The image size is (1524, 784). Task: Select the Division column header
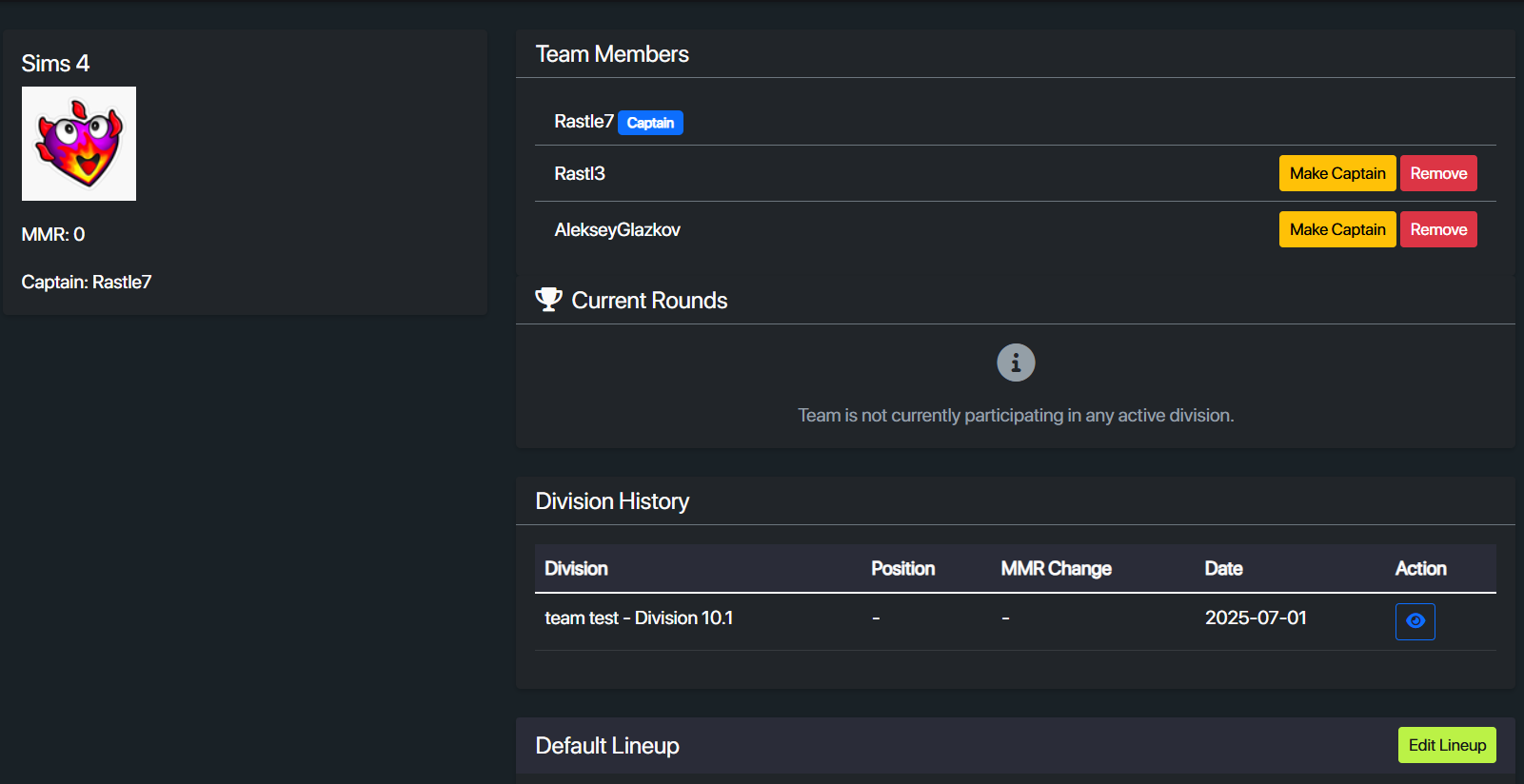(576, 569)
